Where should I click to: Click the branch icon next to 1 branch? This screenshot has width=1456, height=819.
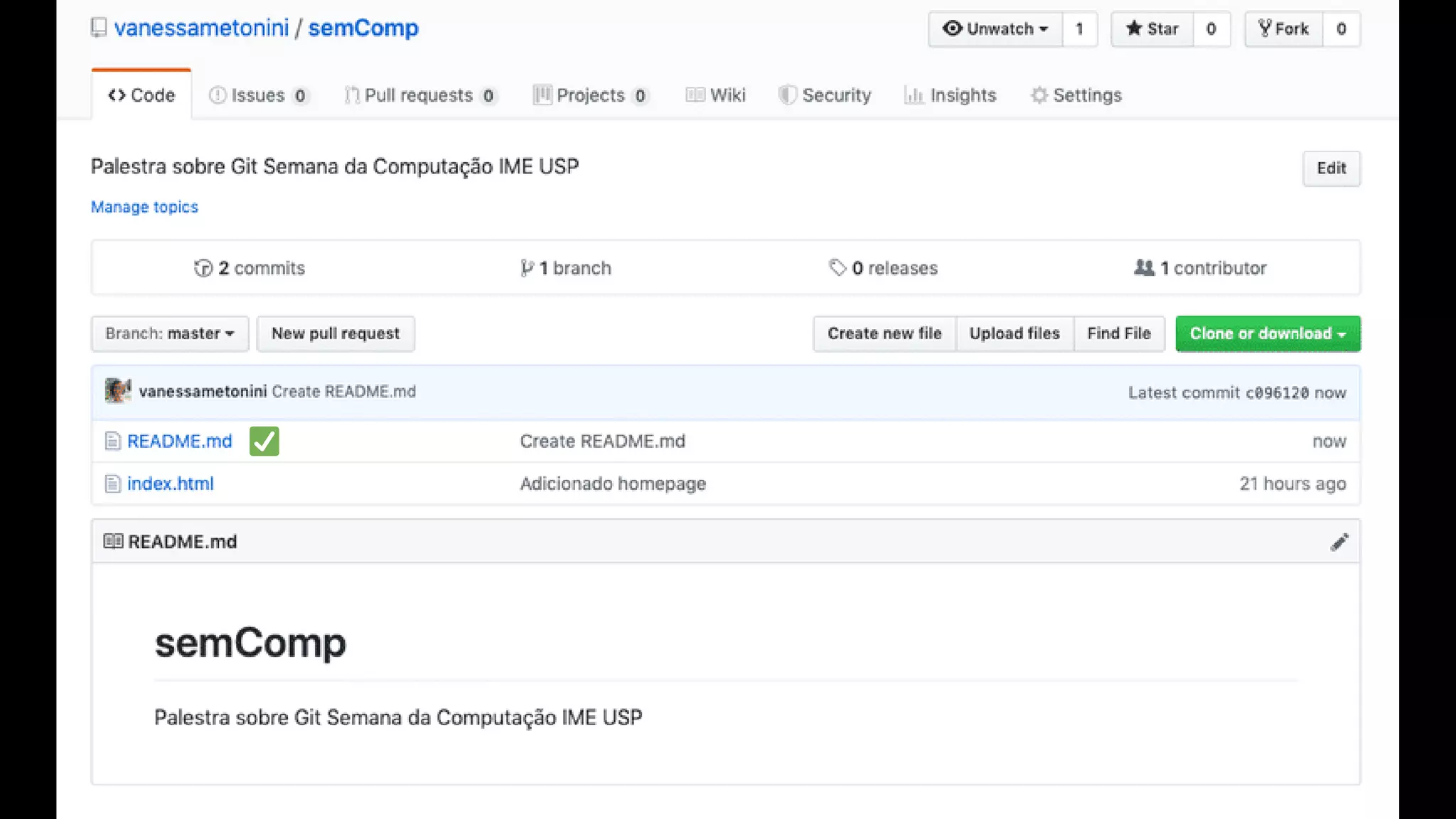[527, 268]
